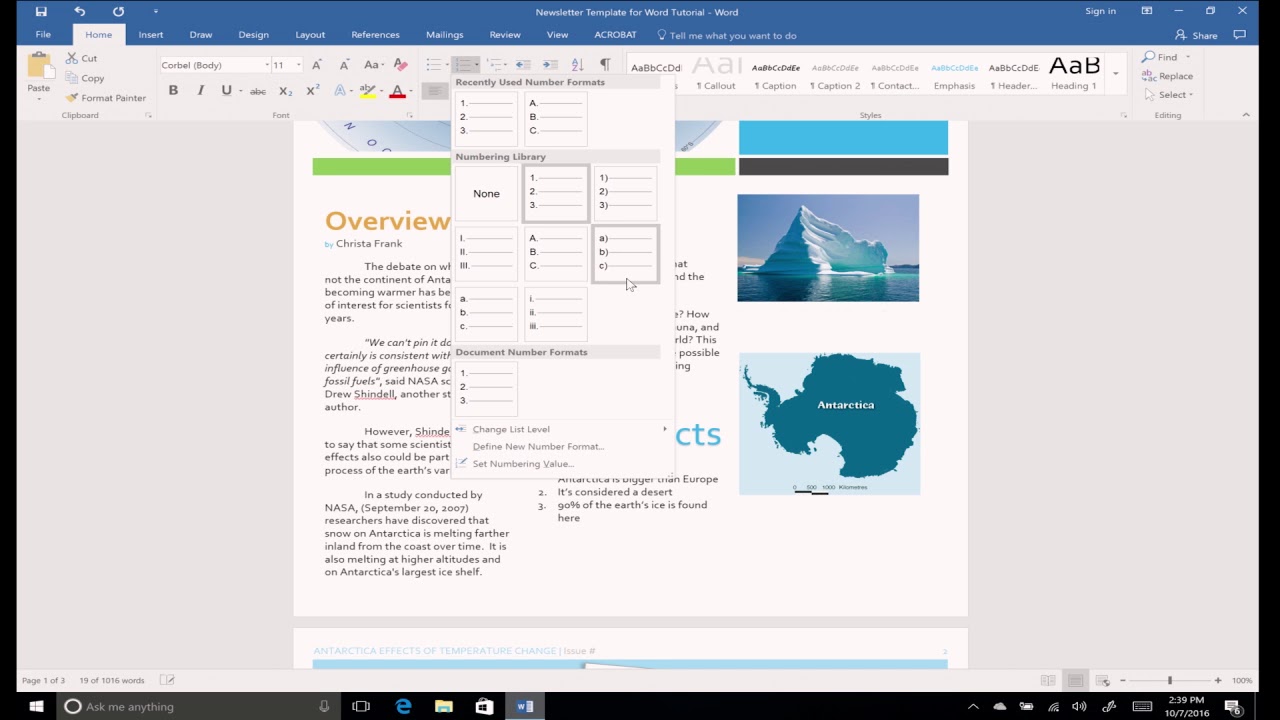This screenshot has width=1280, height=720.
Task: Click the Text Effects icon
Action: tap(340, 91)
